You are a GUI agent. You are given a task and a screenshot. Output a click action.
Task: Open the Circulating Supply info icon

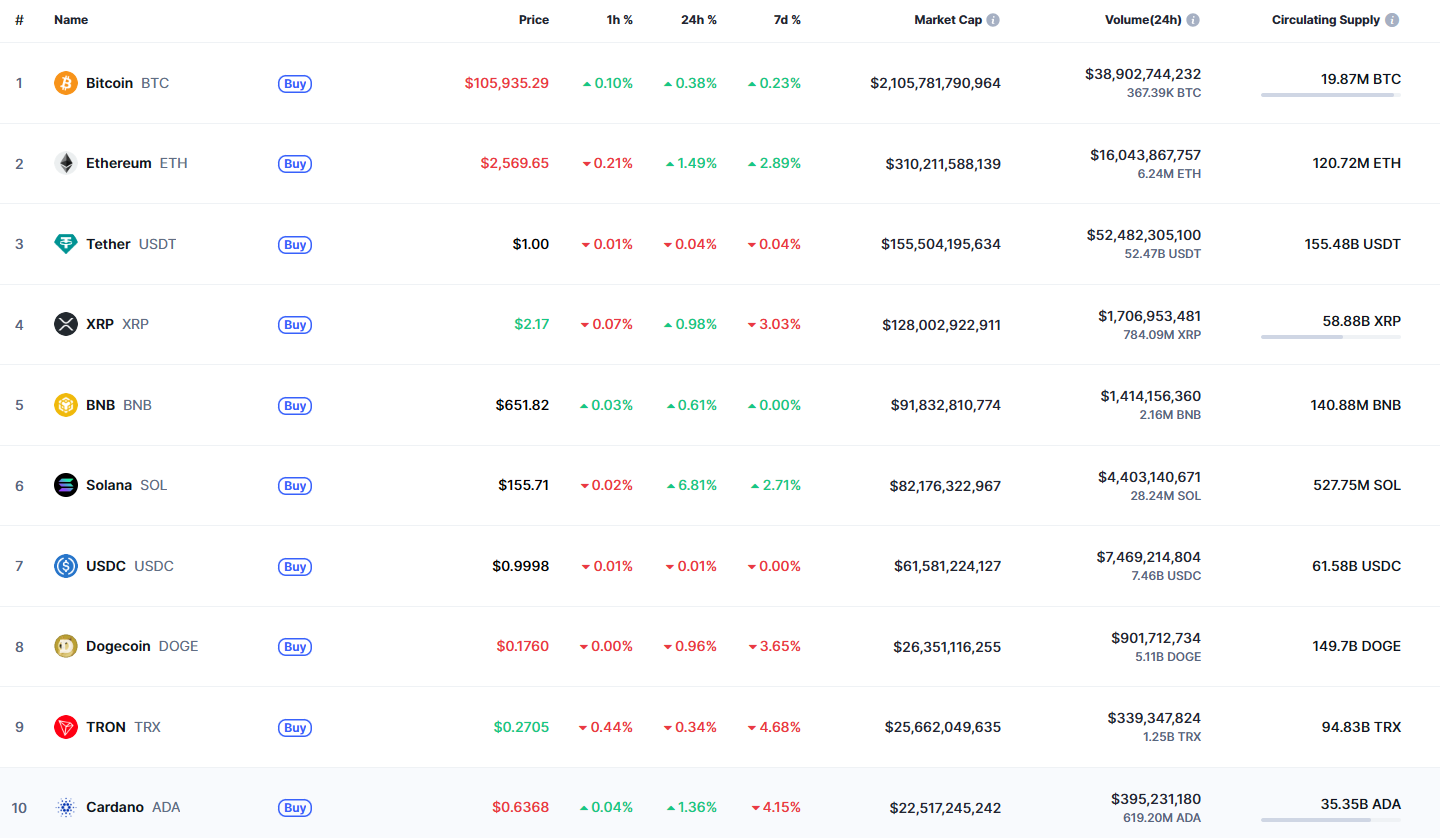tap(1392, 20)
